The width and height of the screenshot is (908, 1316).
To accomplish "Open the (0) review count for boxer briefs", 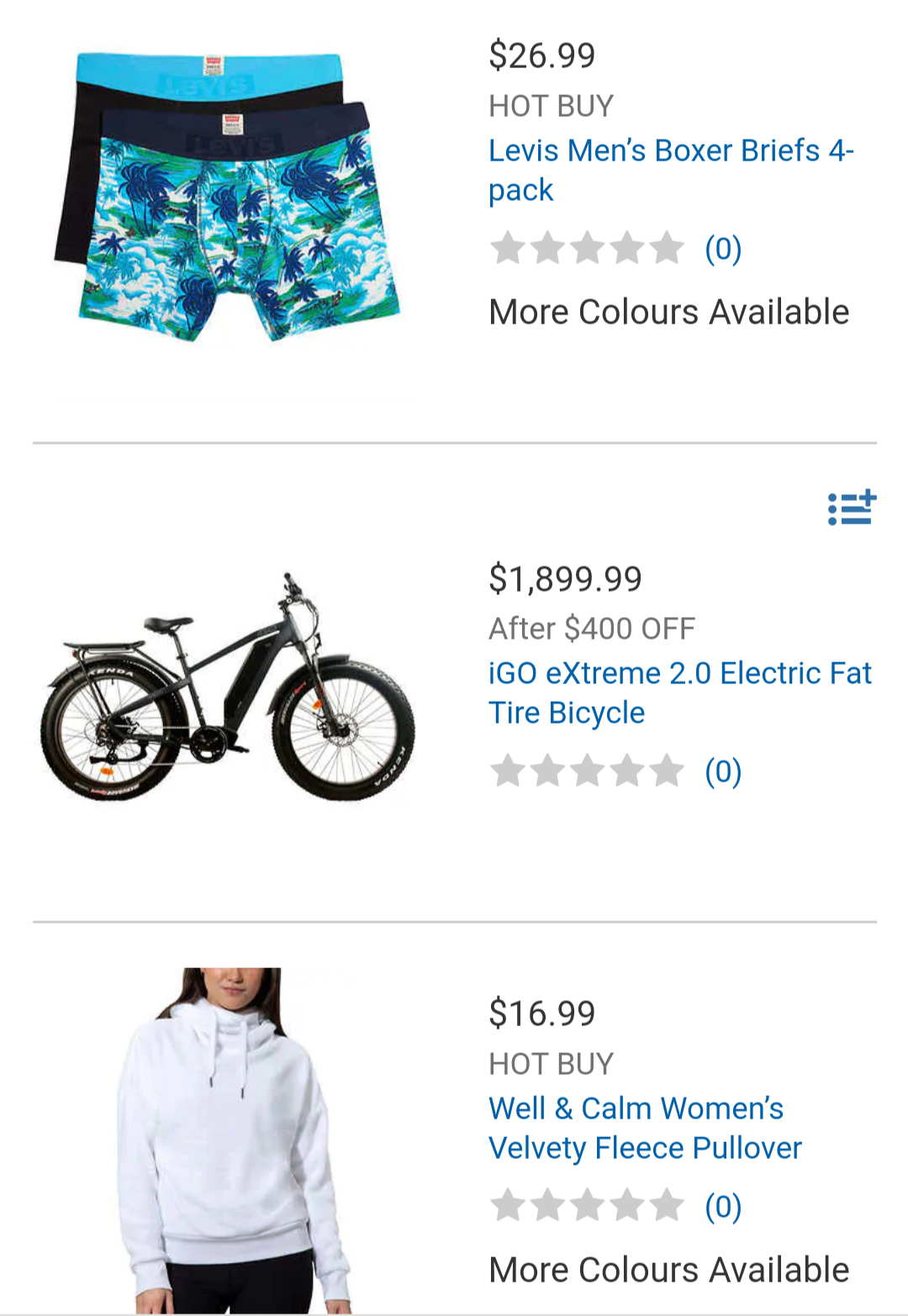I will point(723,249).
